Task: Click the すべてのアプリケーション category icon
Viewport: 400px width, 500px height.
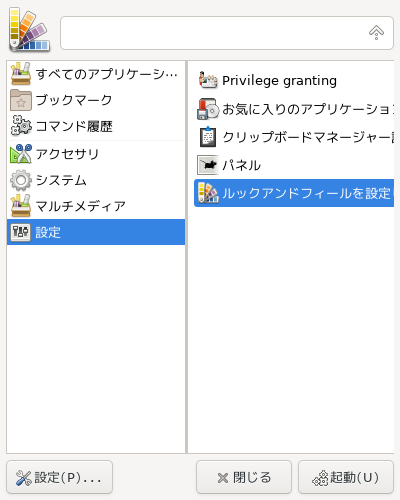Action: point(21,74)
